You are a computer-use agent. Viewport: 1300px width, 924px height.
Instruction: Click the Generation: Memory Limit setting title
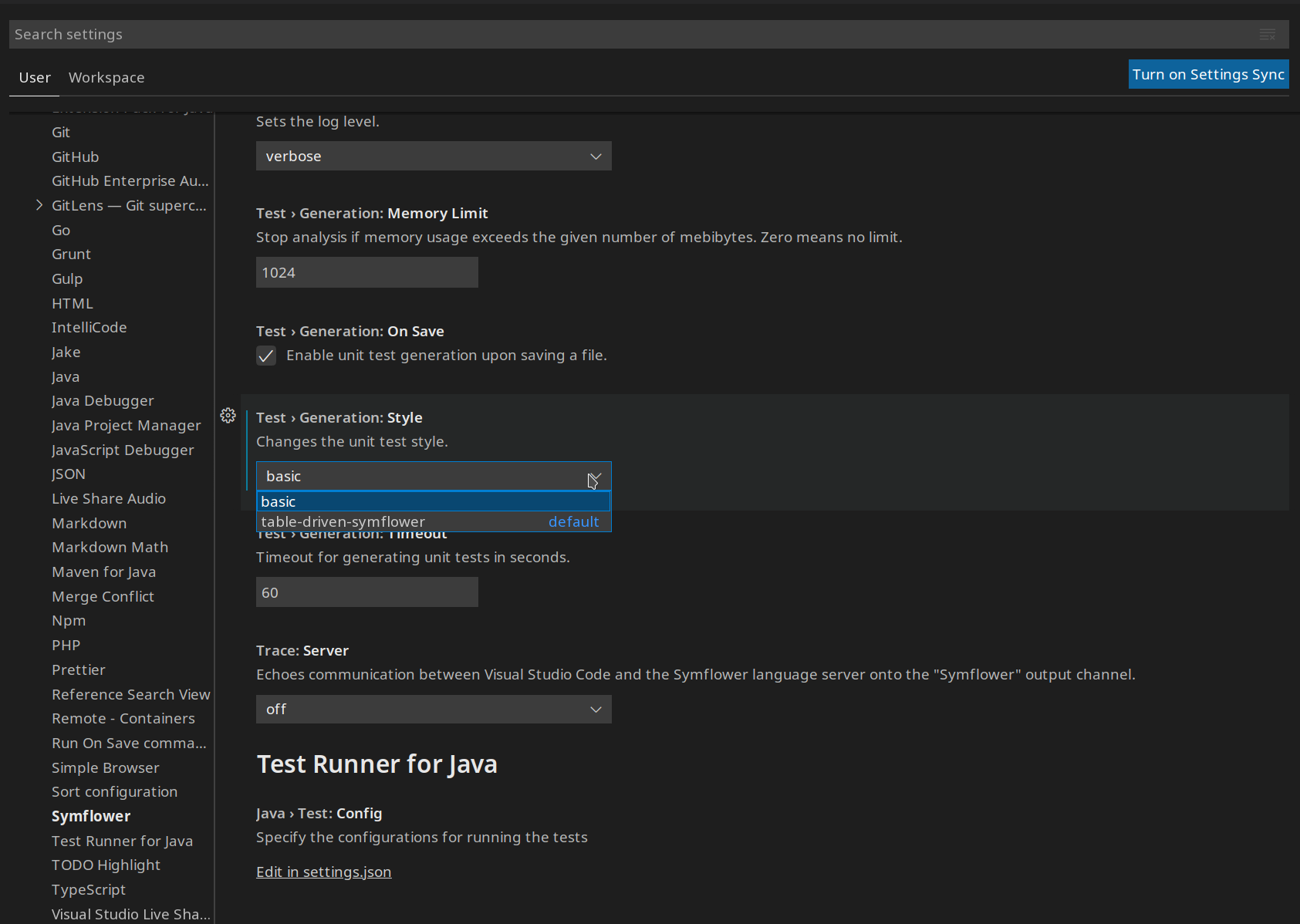(x=372, y=214)
